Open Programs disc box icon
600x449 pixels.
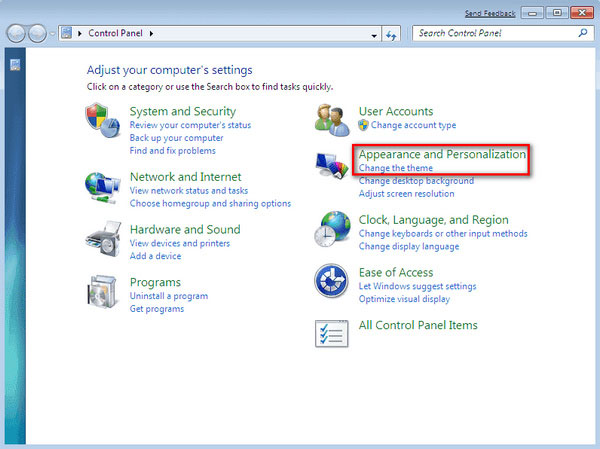click(x=102, y=292)
